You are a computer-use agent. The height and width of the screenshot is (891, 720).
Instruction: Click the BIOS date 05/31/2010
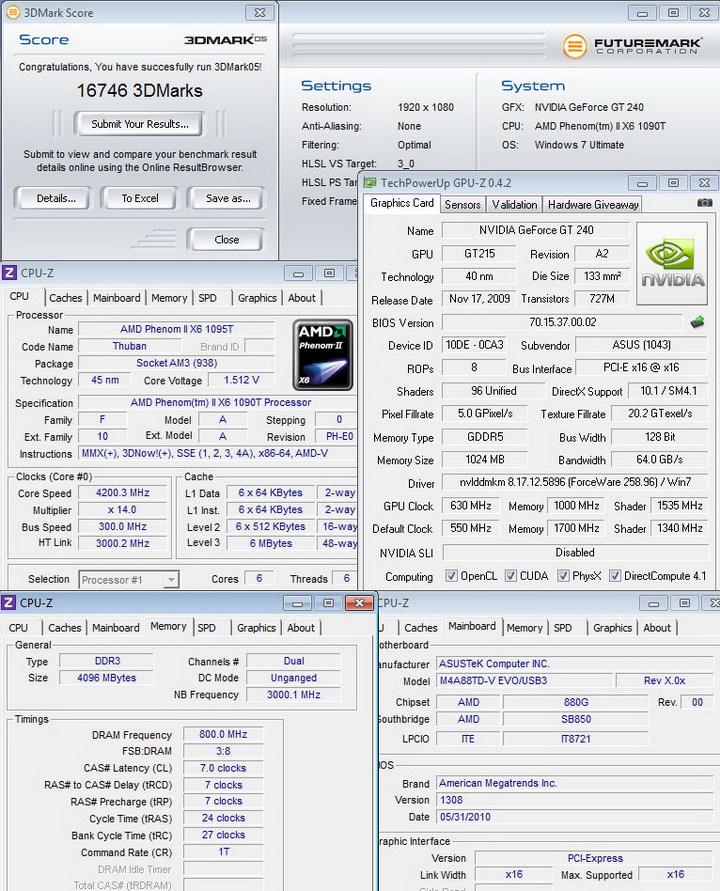[575, 817]
